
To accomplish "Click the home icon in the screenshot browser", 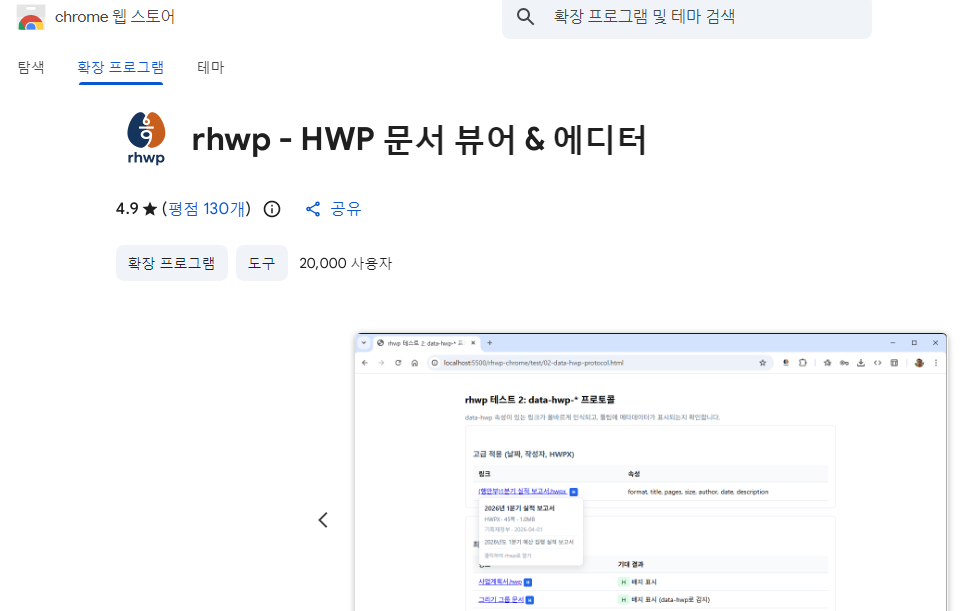I will tap(415, 363).
